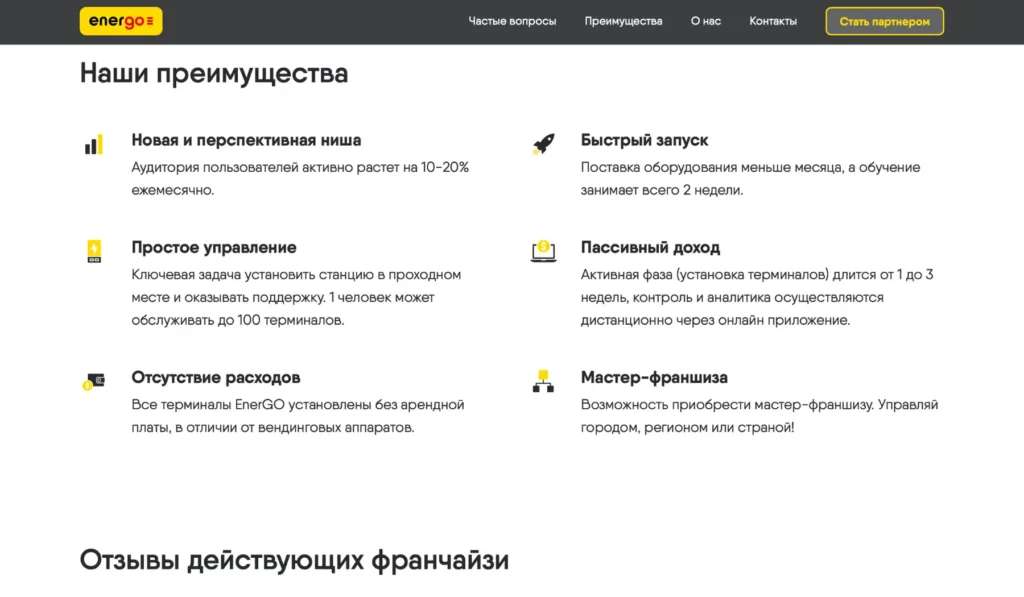
Task: Click the Простое управление heading
Action: tap(214, 247)
